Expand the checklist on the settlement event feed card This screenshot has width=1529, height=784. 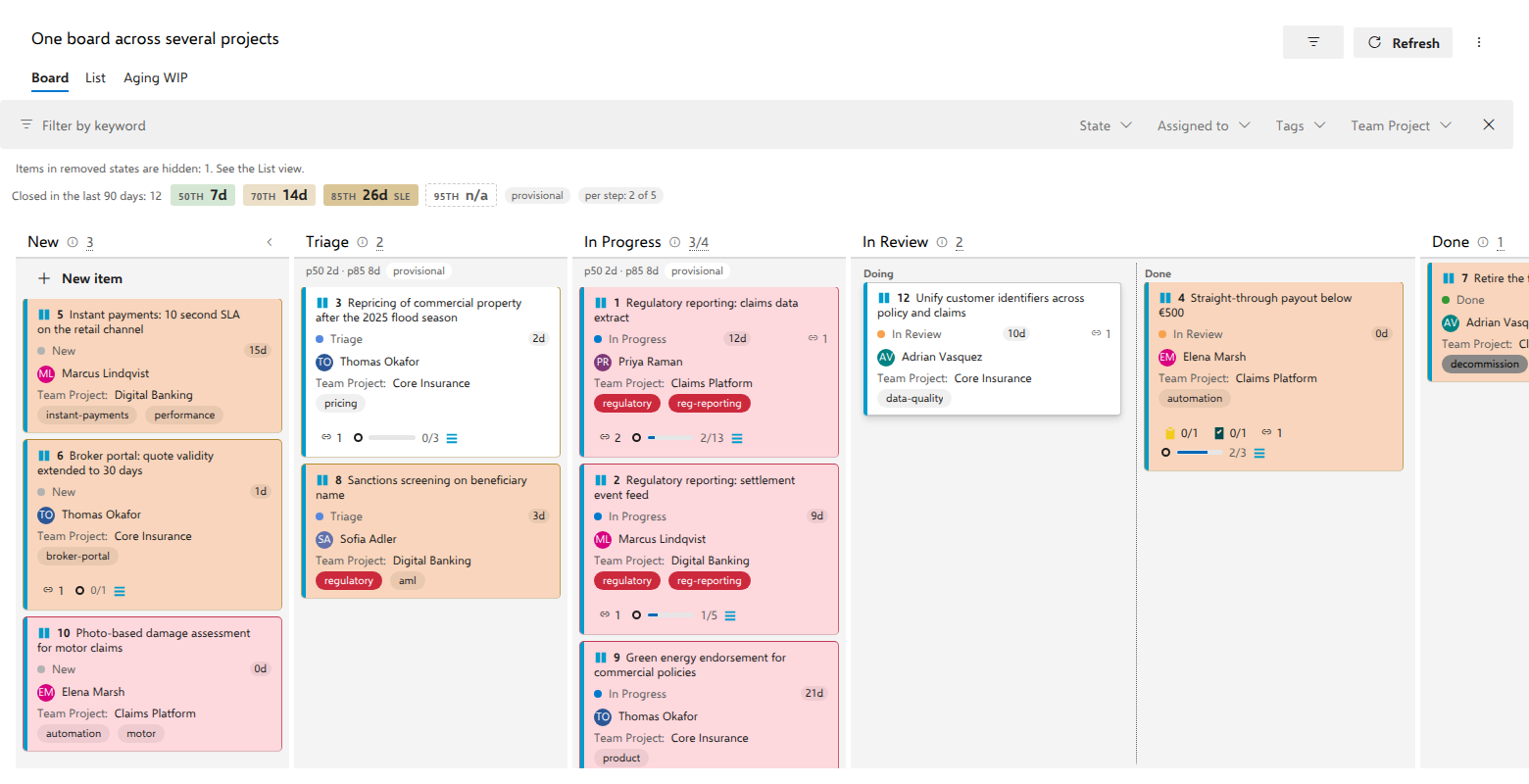coord(730,615)
